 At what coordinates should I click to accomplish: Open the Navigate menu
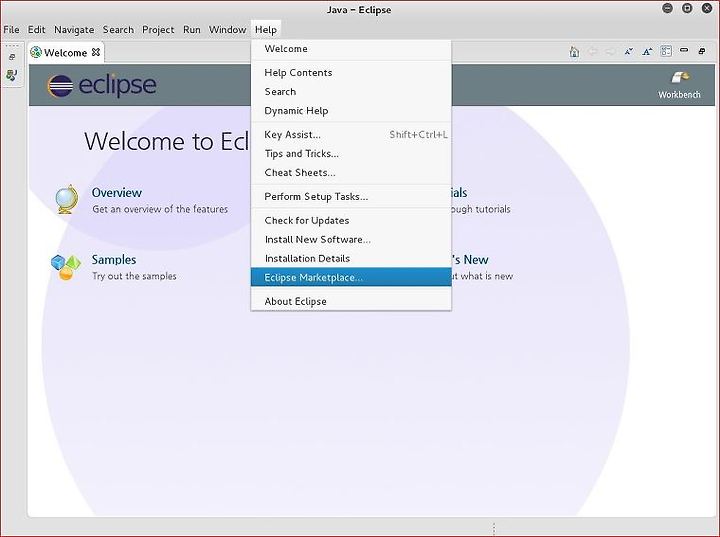pyautogui.click(x=74, y=29)
